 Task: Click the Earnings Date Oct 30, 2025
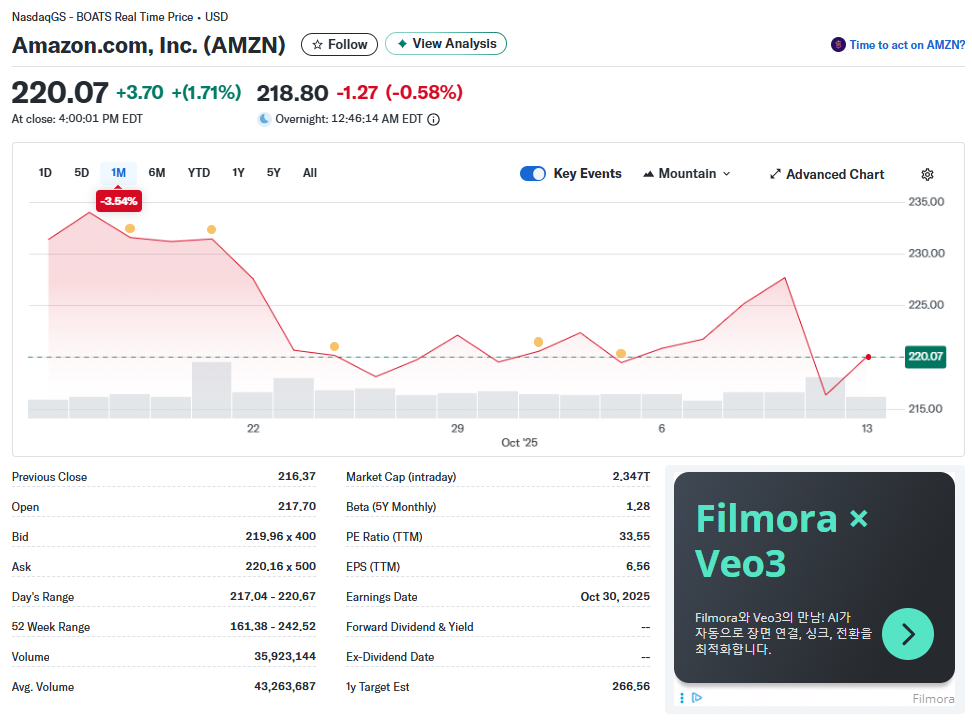tap(615, 596)
